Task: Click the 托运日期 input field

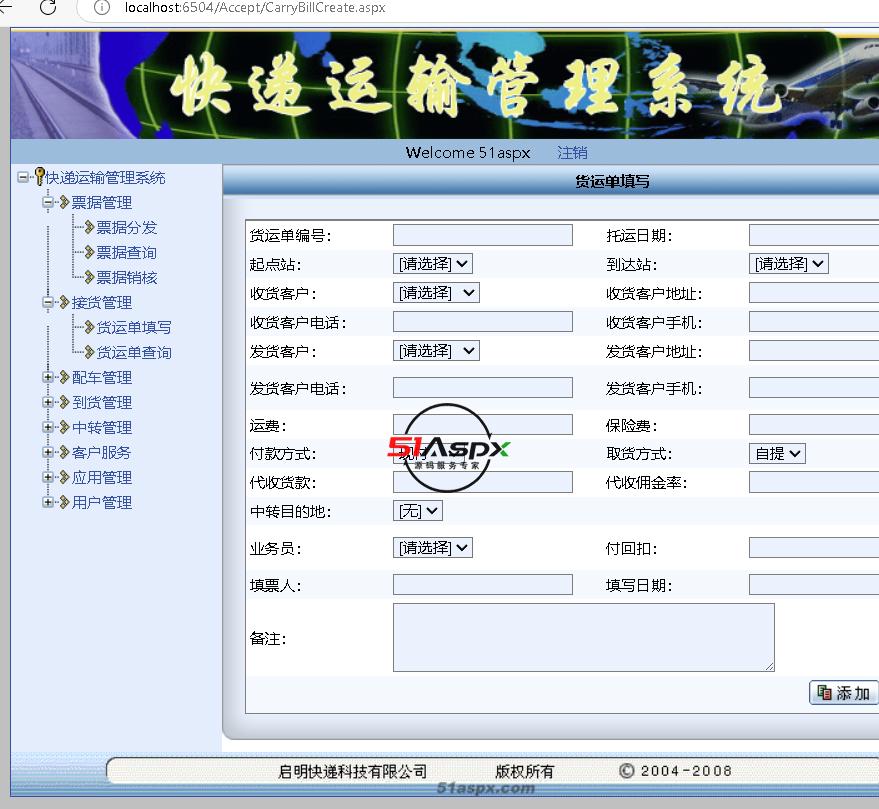Action: tap(814, 235)
